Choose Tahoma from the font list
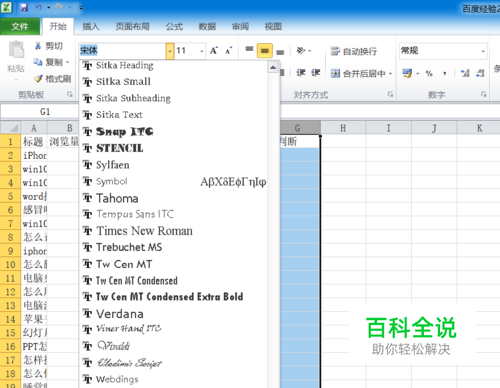 [173, 198]
